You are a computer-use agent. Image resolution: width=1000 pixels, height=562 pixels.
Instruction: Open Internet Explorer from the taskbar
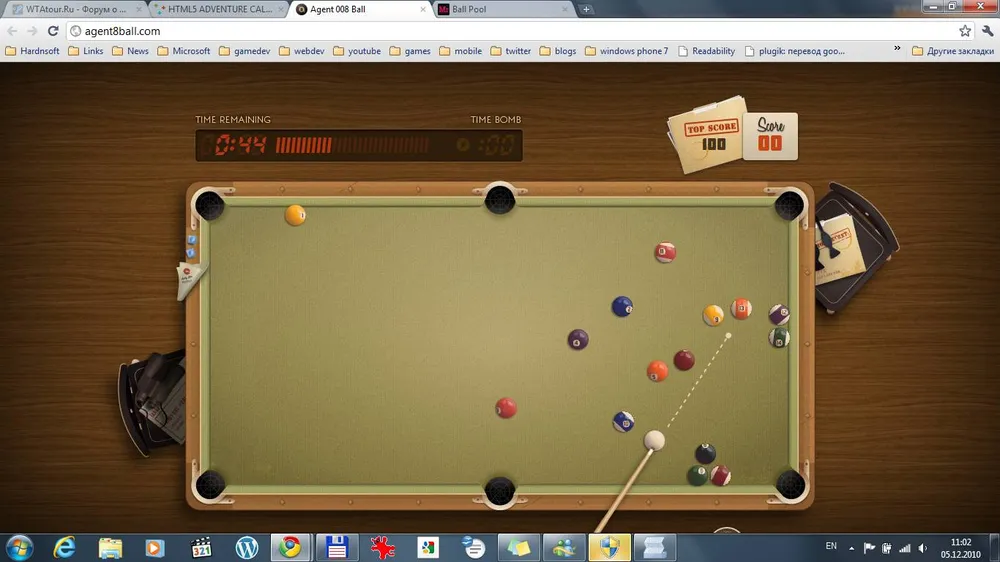pyautogui.click(x=65, y=547)
